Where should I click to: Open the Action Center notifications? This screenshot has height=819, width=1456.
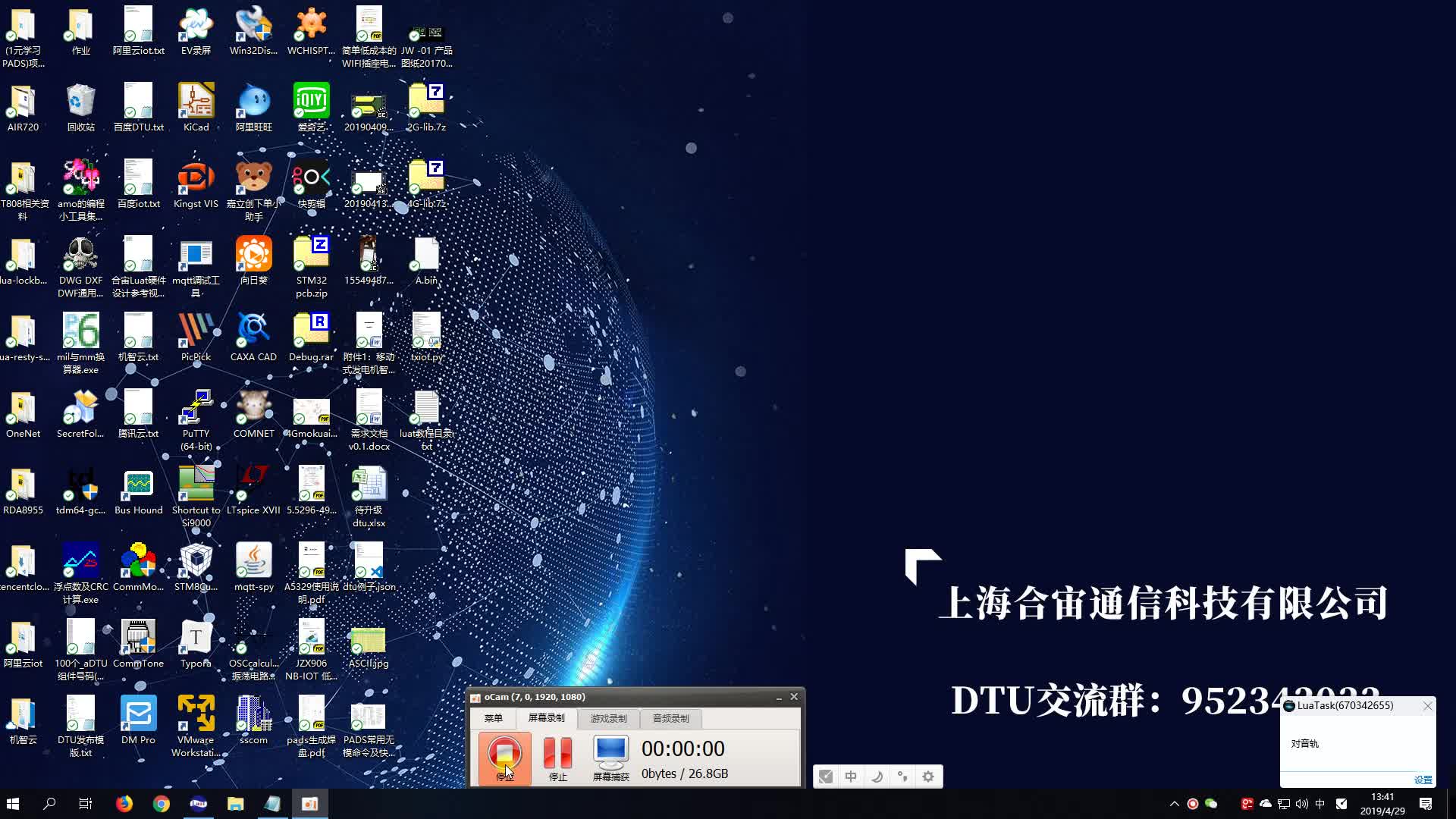1426,804
